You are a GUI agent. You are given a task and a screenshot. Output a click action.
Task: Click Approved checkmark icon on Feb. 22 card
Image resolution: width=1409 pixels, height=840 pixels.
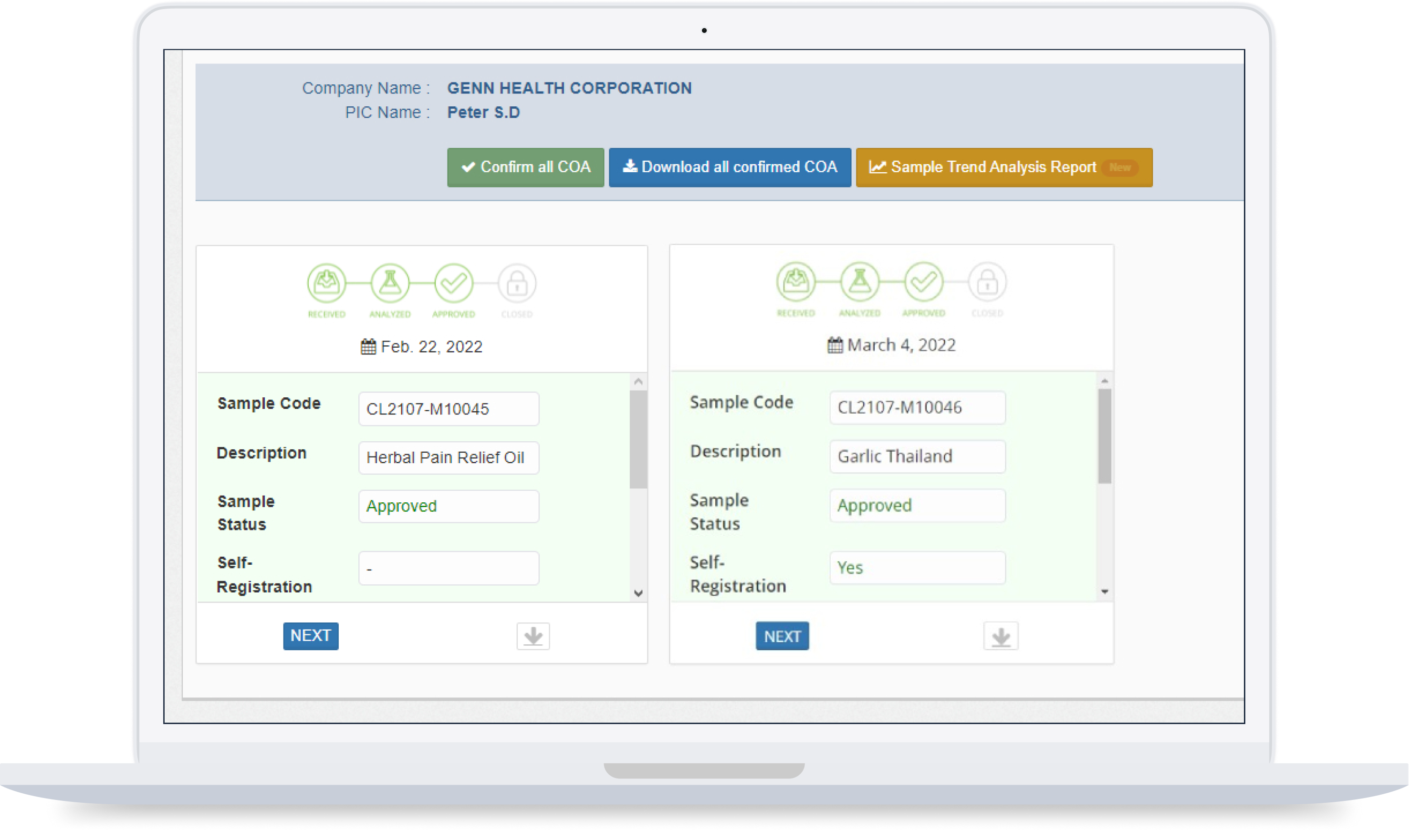(453, 283)
